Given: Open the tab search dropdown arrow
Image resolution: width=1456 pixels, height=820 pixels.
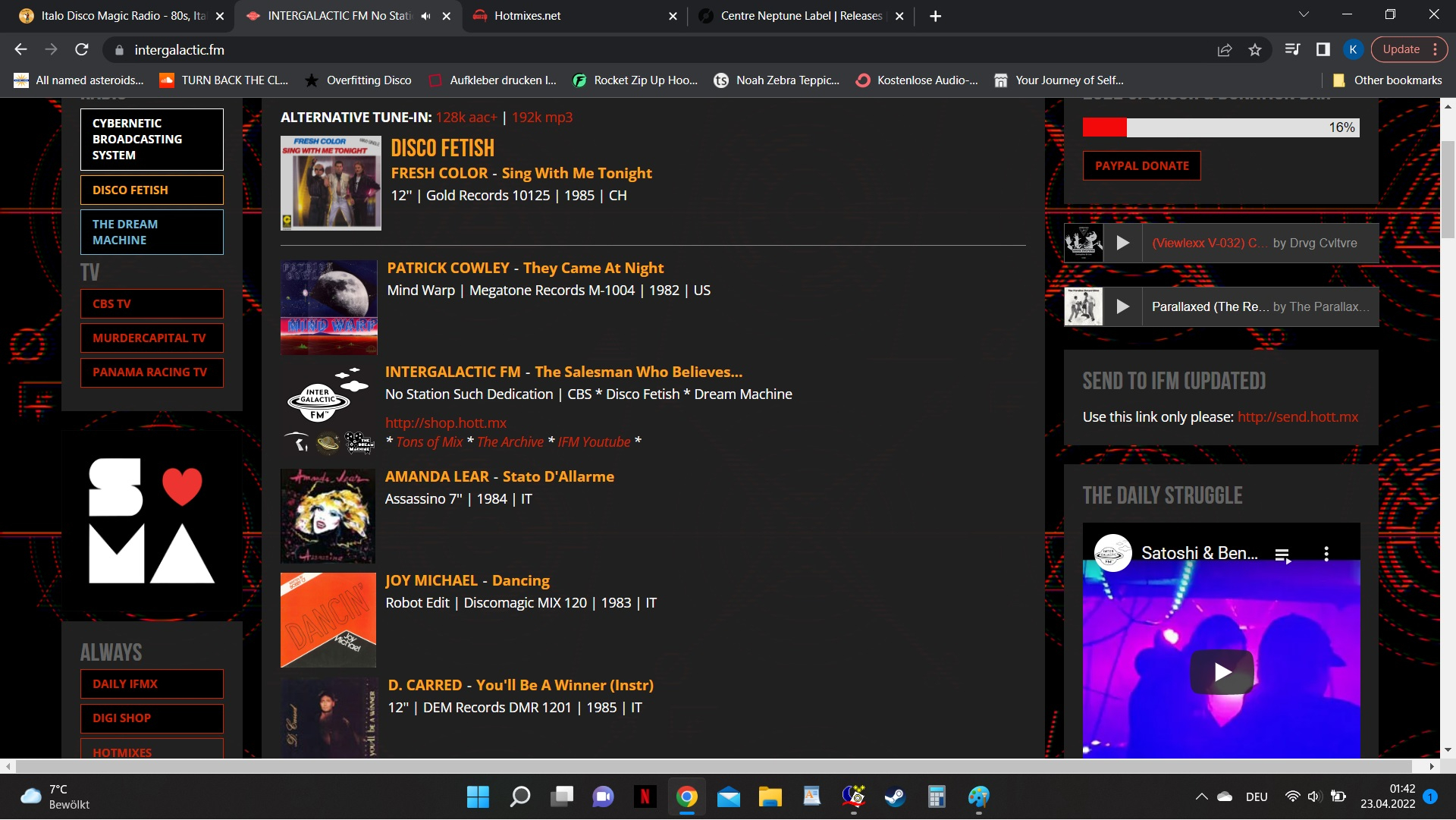Looking at the screenshot, I should pos(1303,15).
